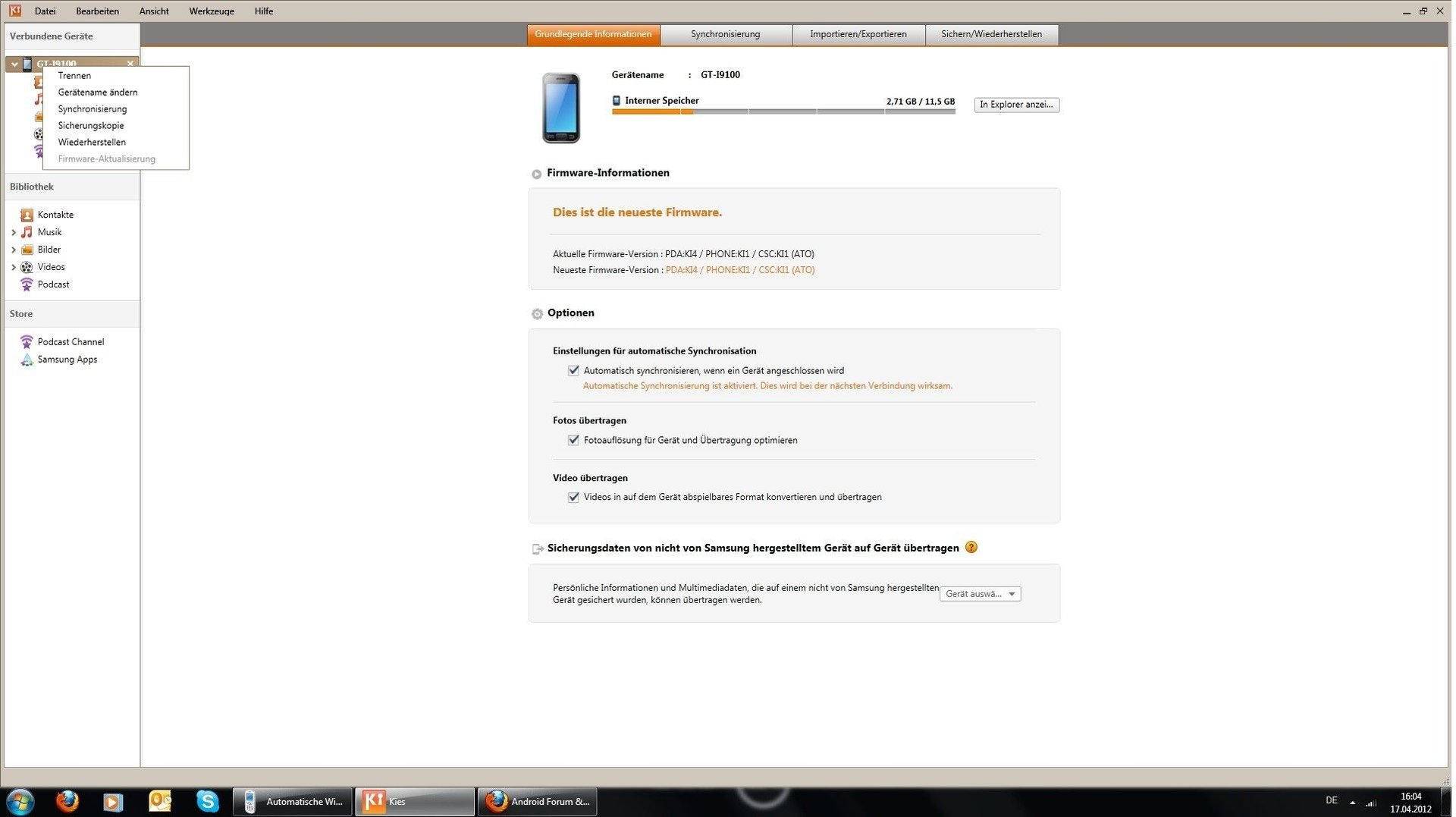Click the Windows Start button
Screen dimensions: 1456x817
[x=20, y=802]
